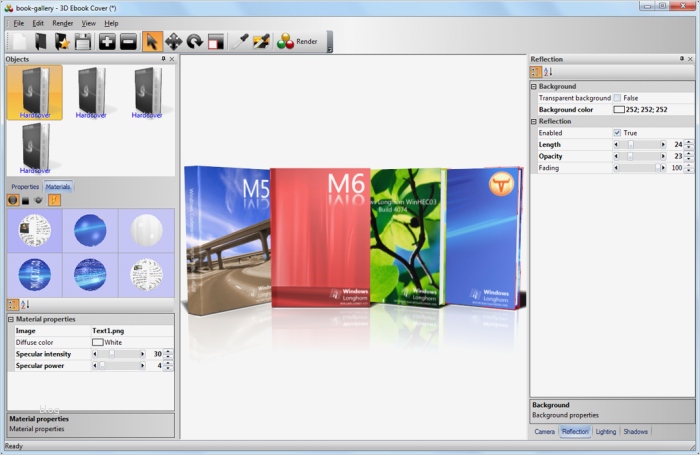
Task: Switch to the Shadows tab
Action: point(635,431)
